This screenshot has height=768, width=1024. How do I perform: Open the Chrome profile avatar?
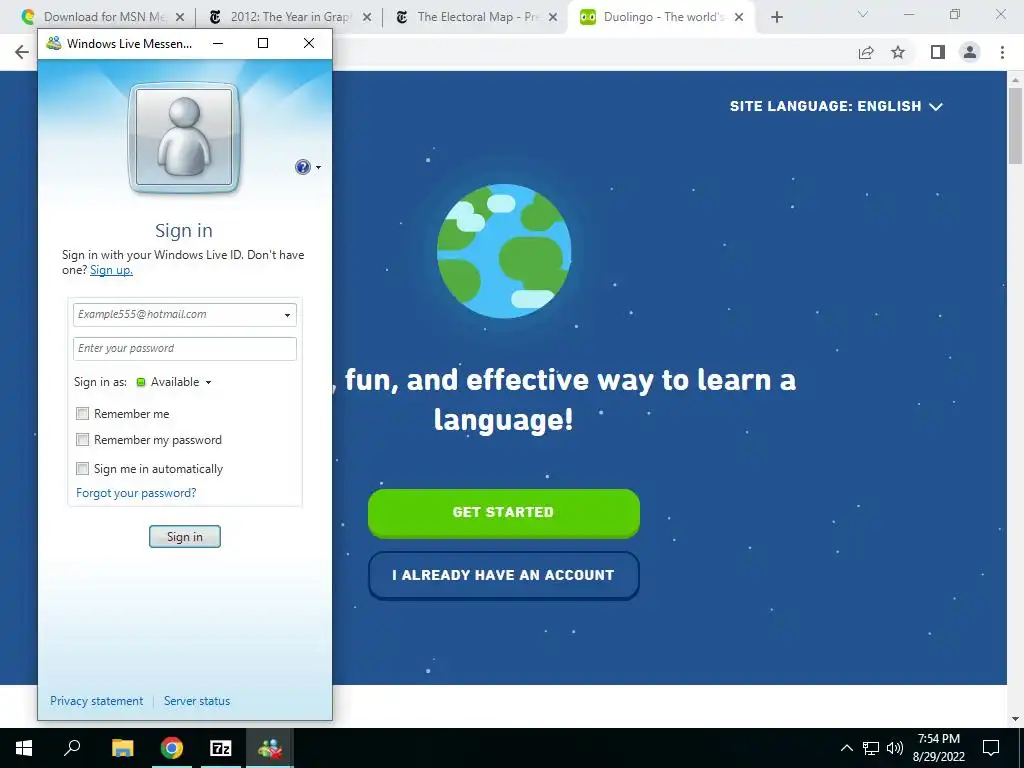(970, 52)
